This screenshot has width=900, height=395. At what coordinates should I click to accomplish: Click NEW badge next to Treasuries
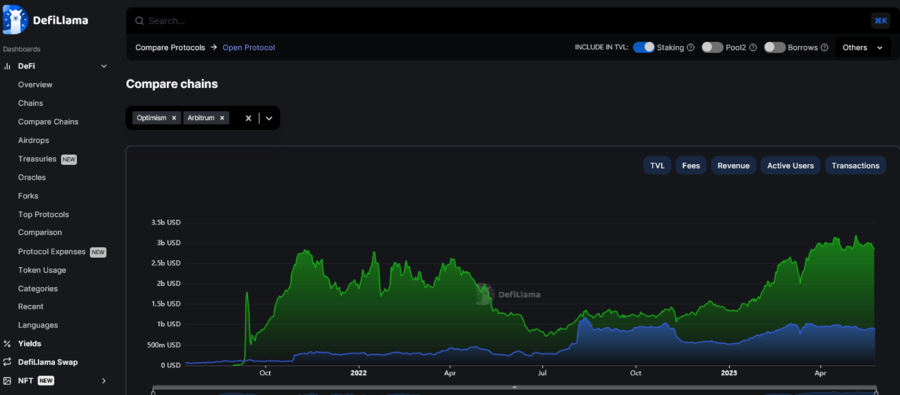click(x=69, y=160)
